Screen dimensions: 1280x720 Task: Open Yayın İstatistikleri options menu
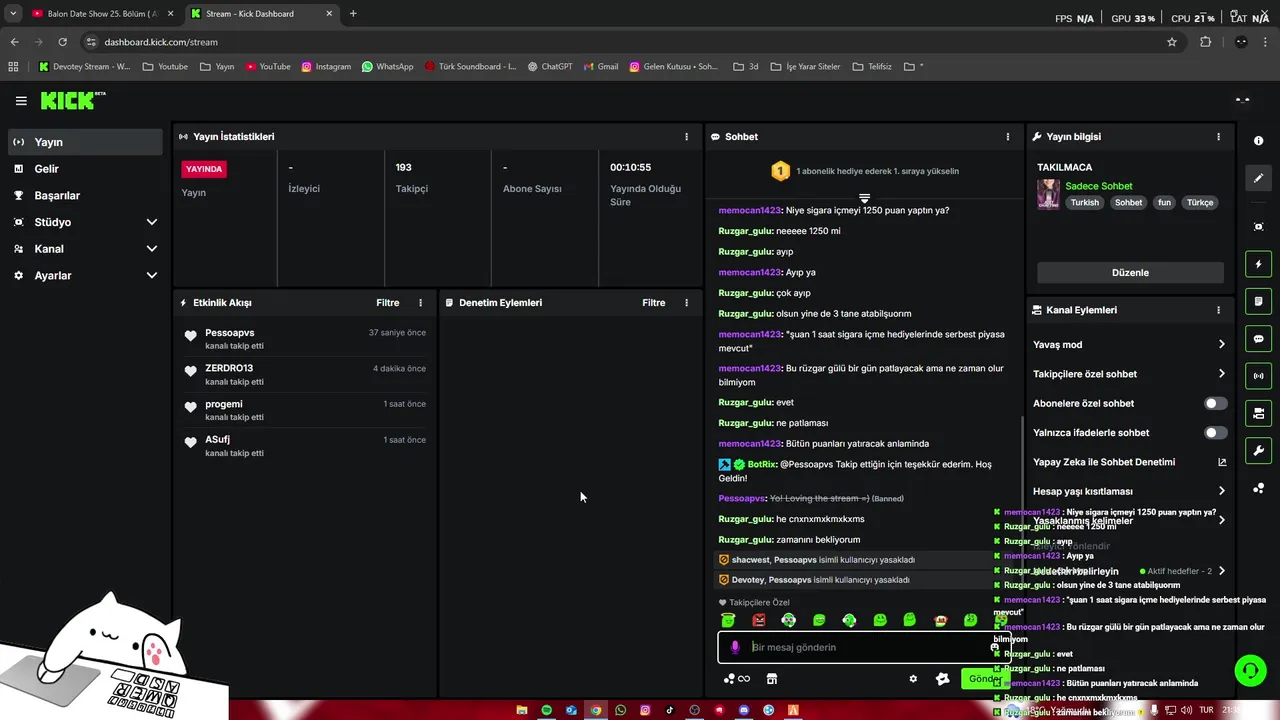pyautogui.click(x=686, y=137)
